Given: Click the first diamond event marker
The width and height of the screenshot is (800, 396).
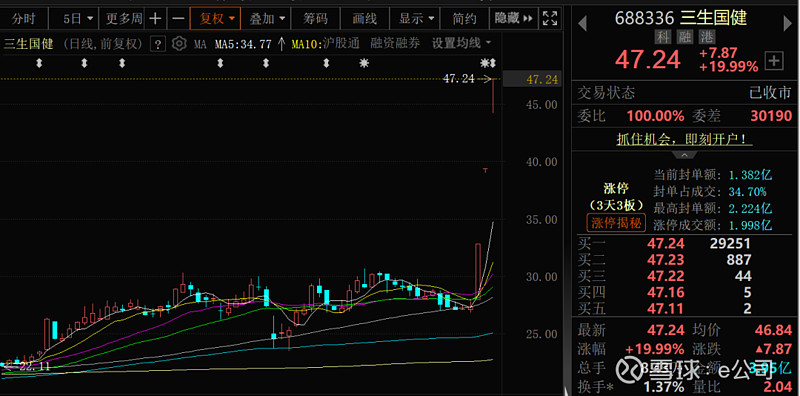Looking at the screenshot, I should [x=39, y=63].
